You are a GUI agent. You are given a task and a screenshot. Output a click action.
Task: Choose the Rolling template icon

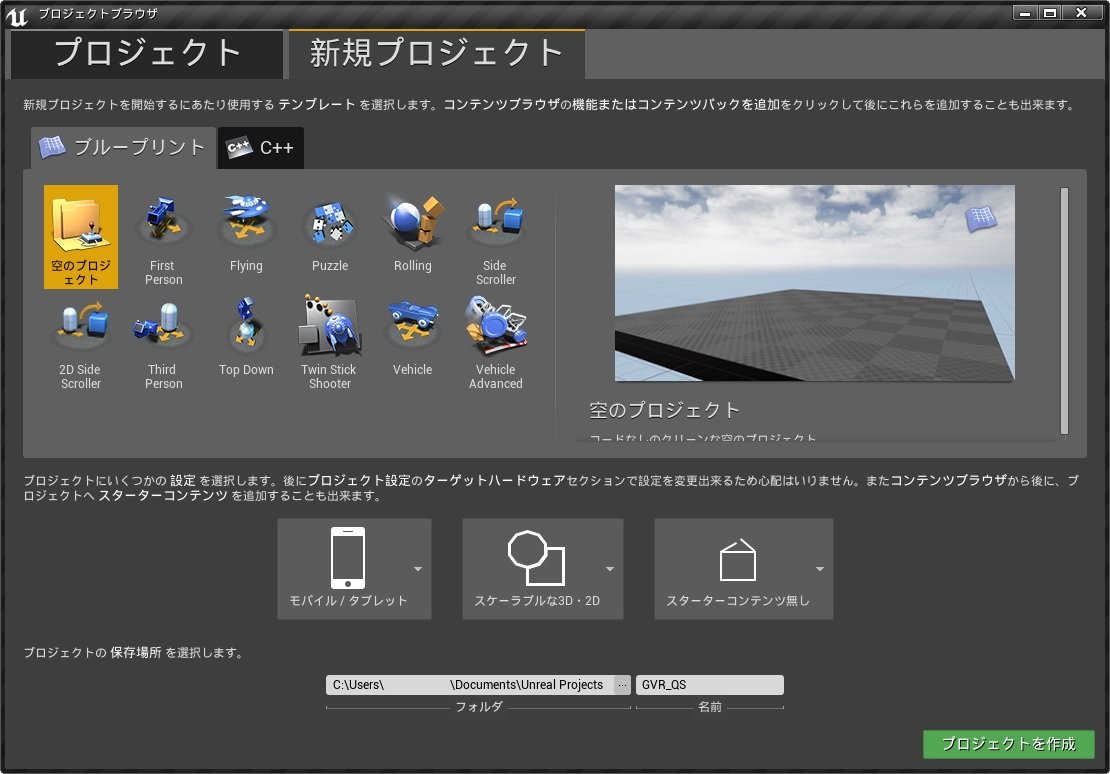413,237
